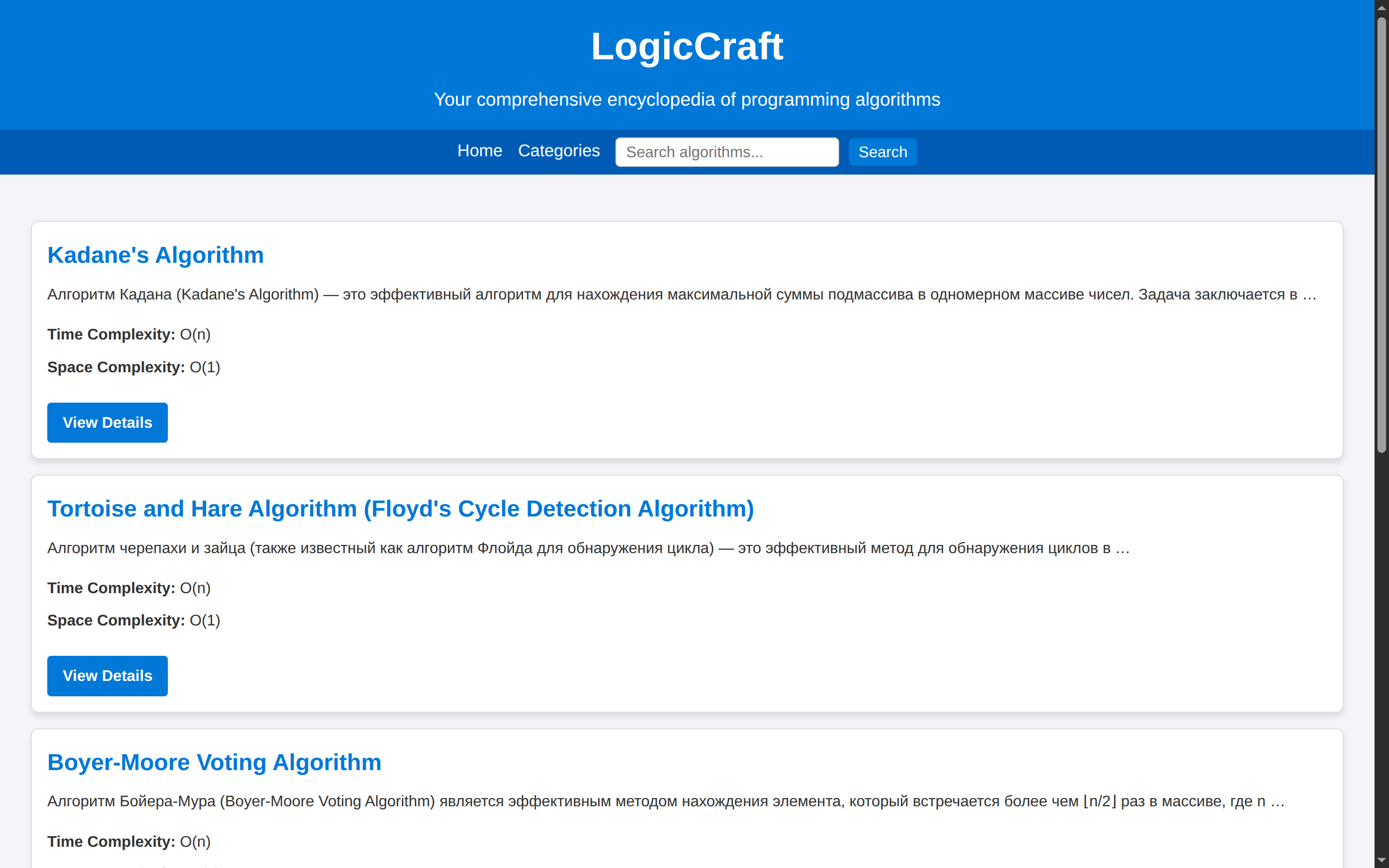Click the vertical scrollbar thumb
Screen dimensions: 1389x868
point(1382,235)
